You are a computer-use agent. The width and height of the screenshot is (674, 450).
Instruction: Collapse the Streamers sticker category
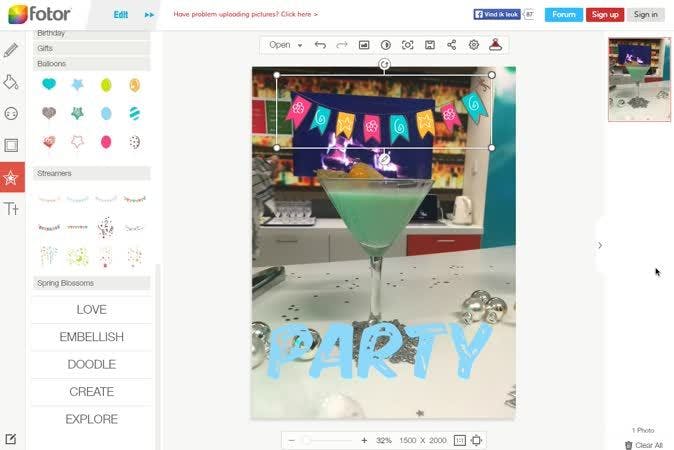92,173
